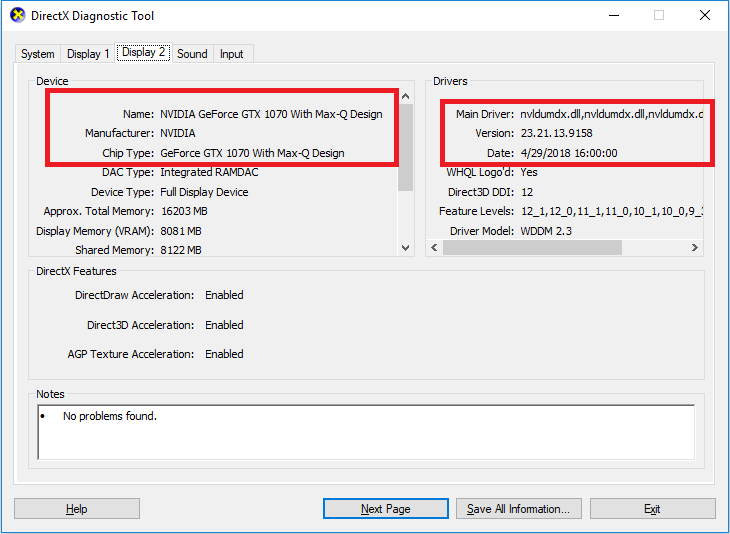Open the Display 1 tab
The image size is (730, 534).
click(88, 54)
